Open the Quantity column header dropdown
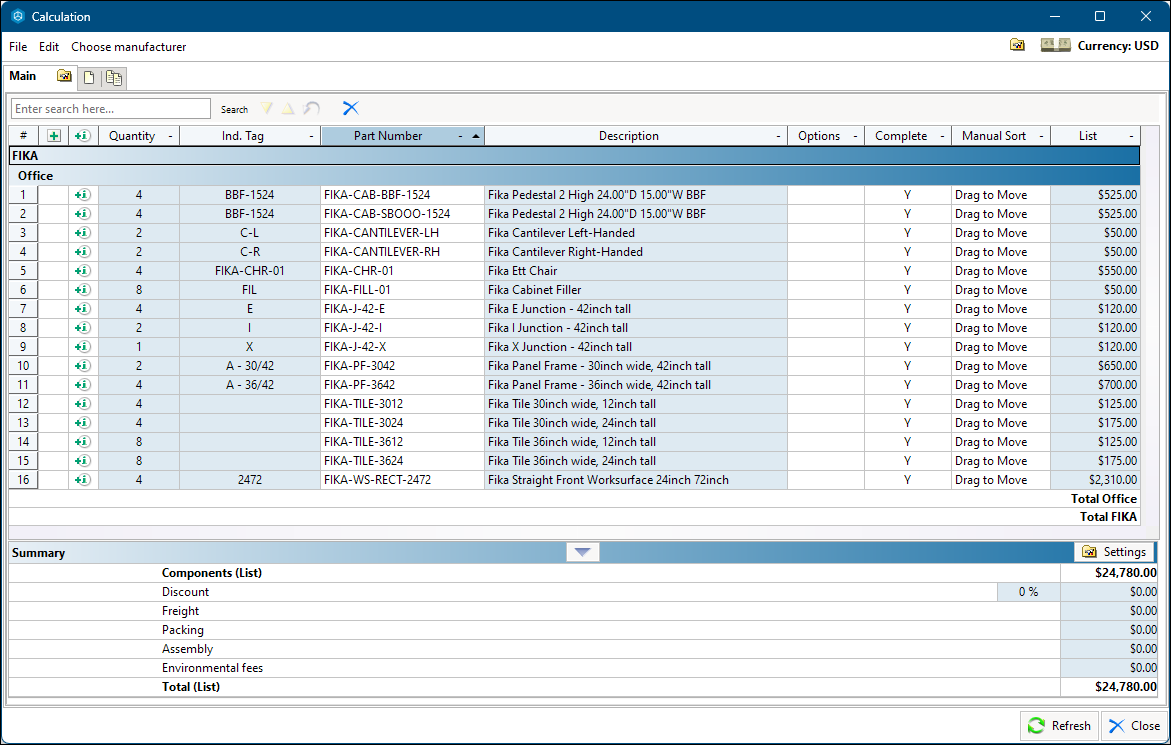Screen dimensions: 1171x745 pos(170,136)
